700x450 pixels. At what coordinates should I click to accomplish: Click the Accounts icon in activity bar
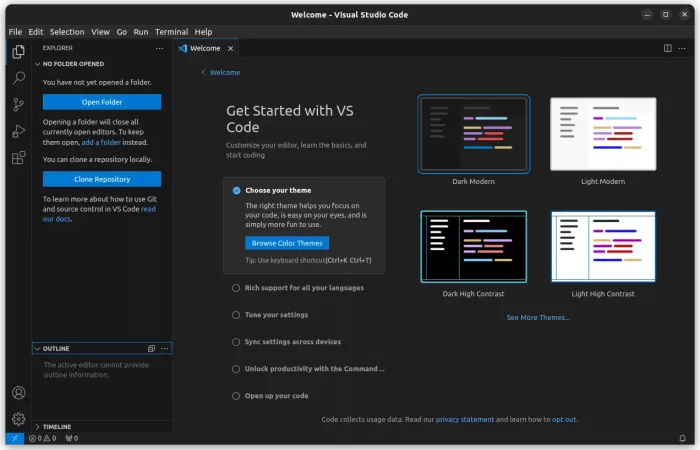[18, 393]
